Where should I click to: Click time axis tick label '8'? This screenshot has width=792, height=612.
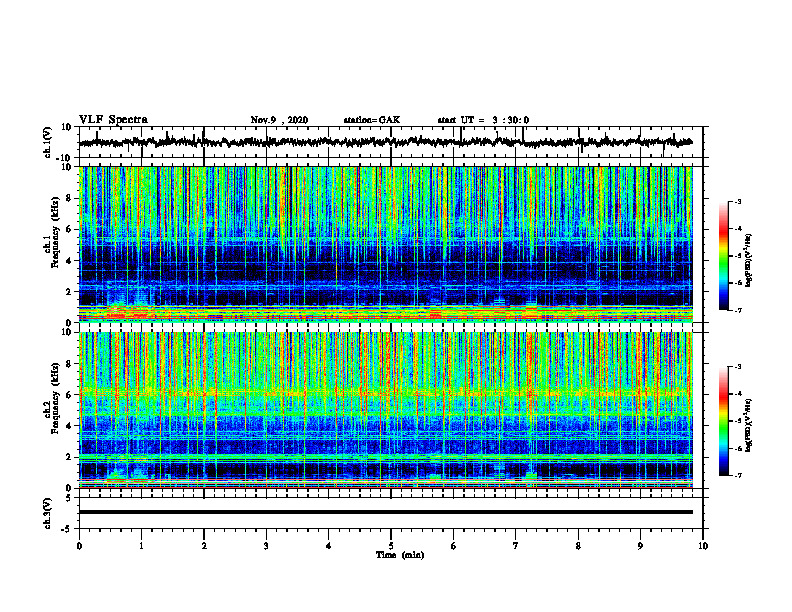click(578, 546)
